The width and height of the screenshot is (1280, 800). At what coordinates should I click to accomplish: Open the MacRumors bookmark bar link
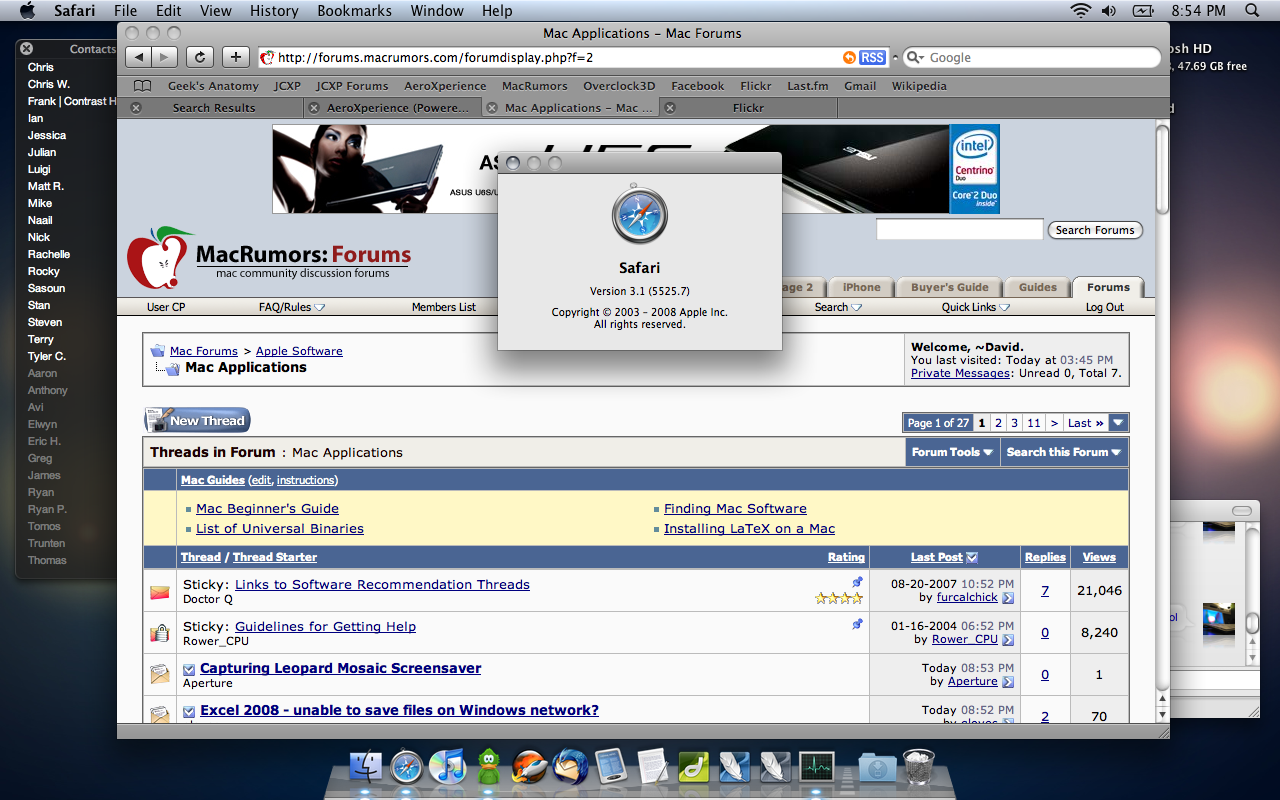pos(534,86)
